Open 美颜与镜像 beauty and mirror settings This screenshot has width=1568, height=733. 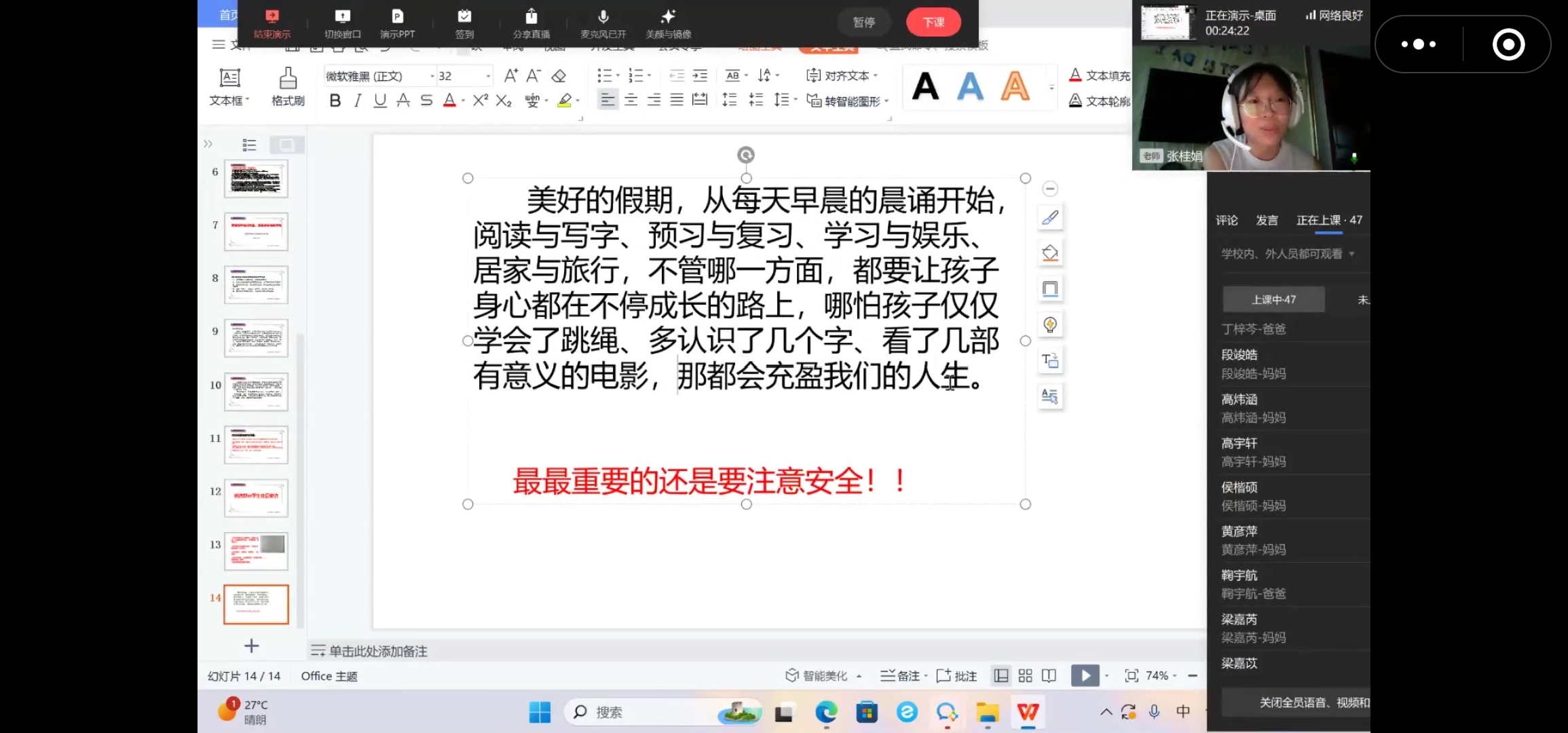(x=669, y=23)
